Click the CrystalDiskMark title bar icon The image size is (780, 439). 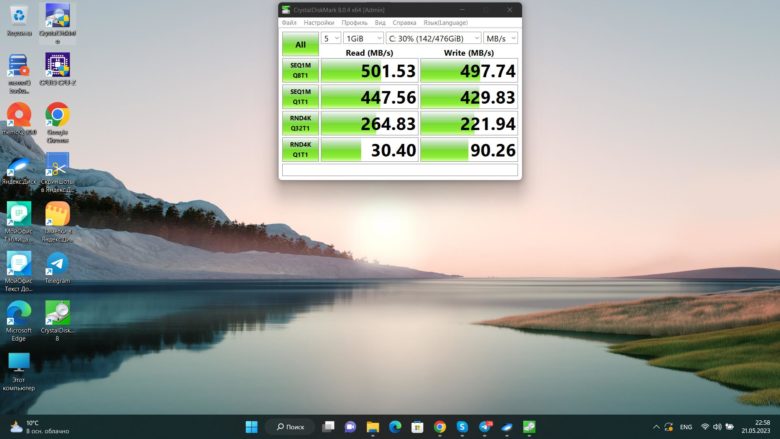click(x=286, y=10)
